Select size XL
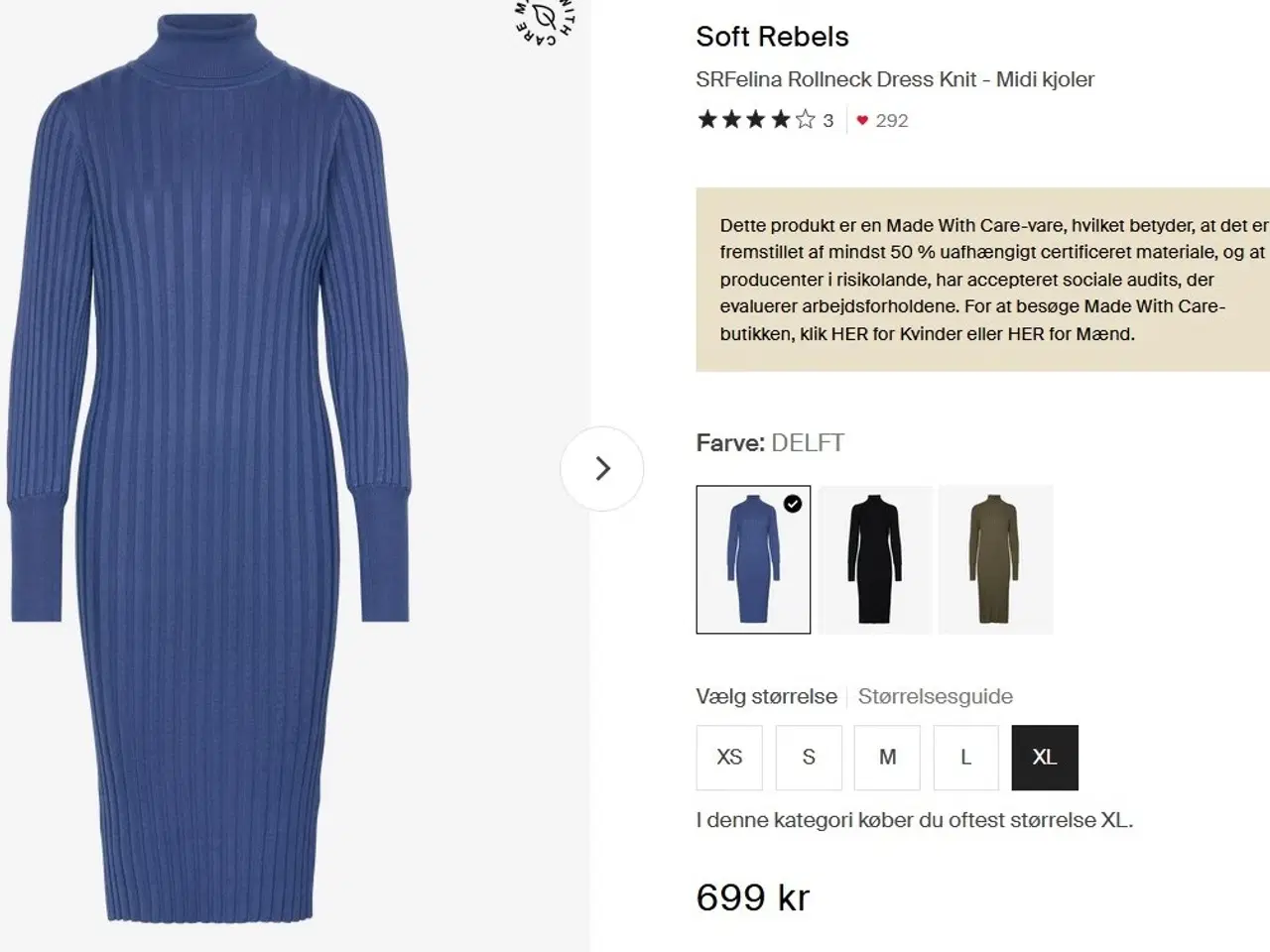Viewport: 1270px width, 952px height. [1045, 758]
